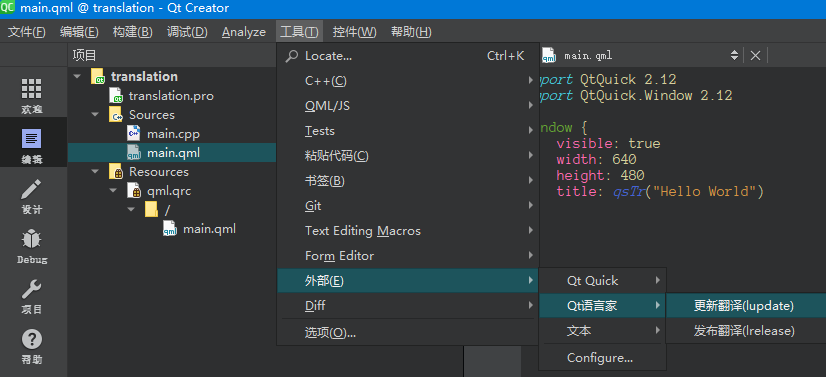Collapse the Resources folder
This screenshot has height=377, width=826.
click(x=95, y=172)
